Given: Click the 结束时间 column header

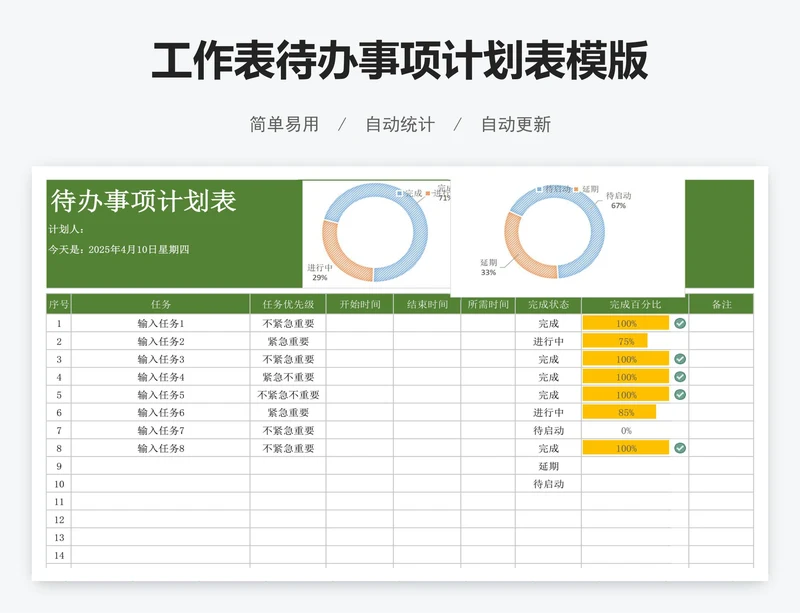Looking at the screenshot, I should click(x=427, y=304).
